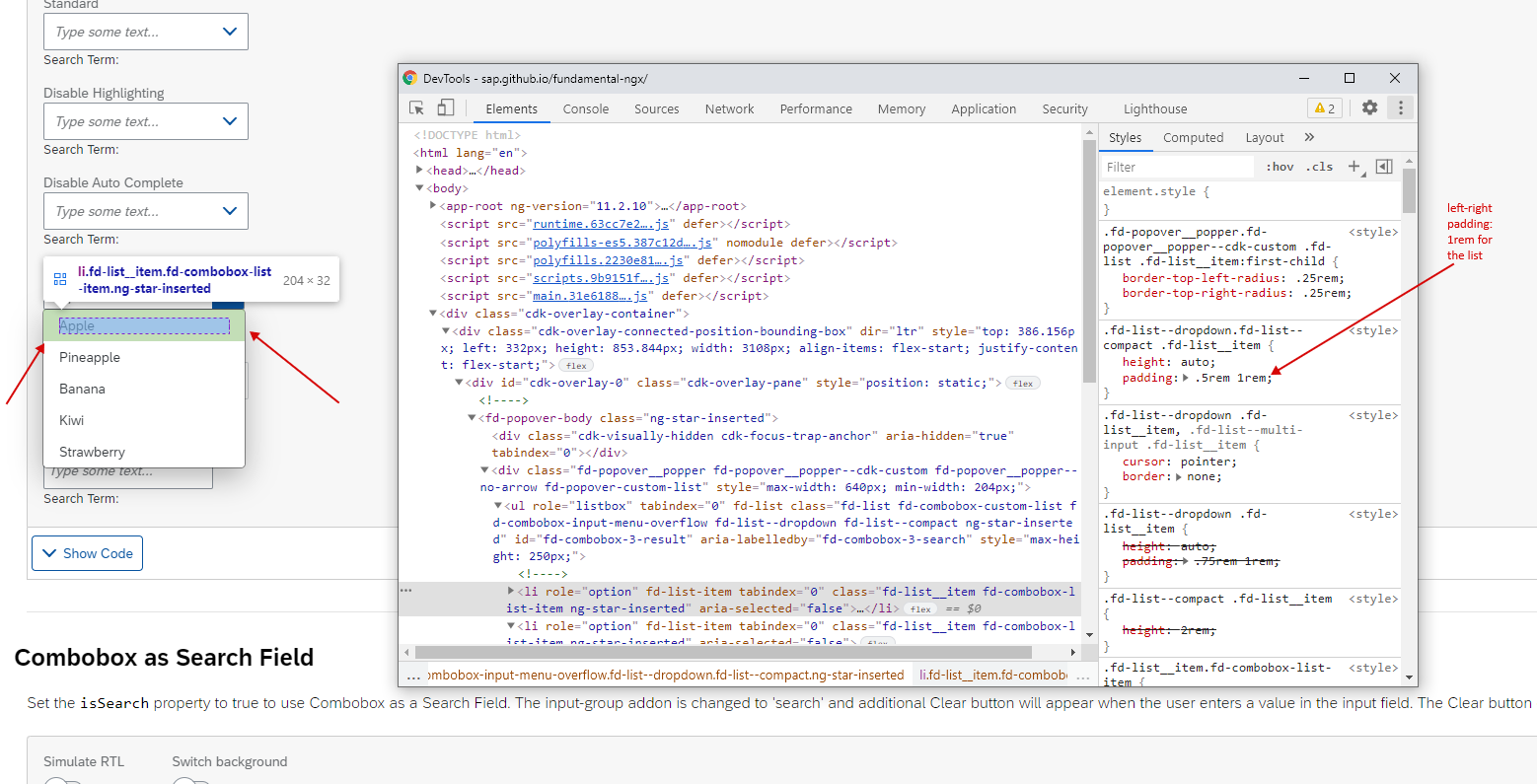Expand the app-root node in the DOM tree

coord(433,206)
